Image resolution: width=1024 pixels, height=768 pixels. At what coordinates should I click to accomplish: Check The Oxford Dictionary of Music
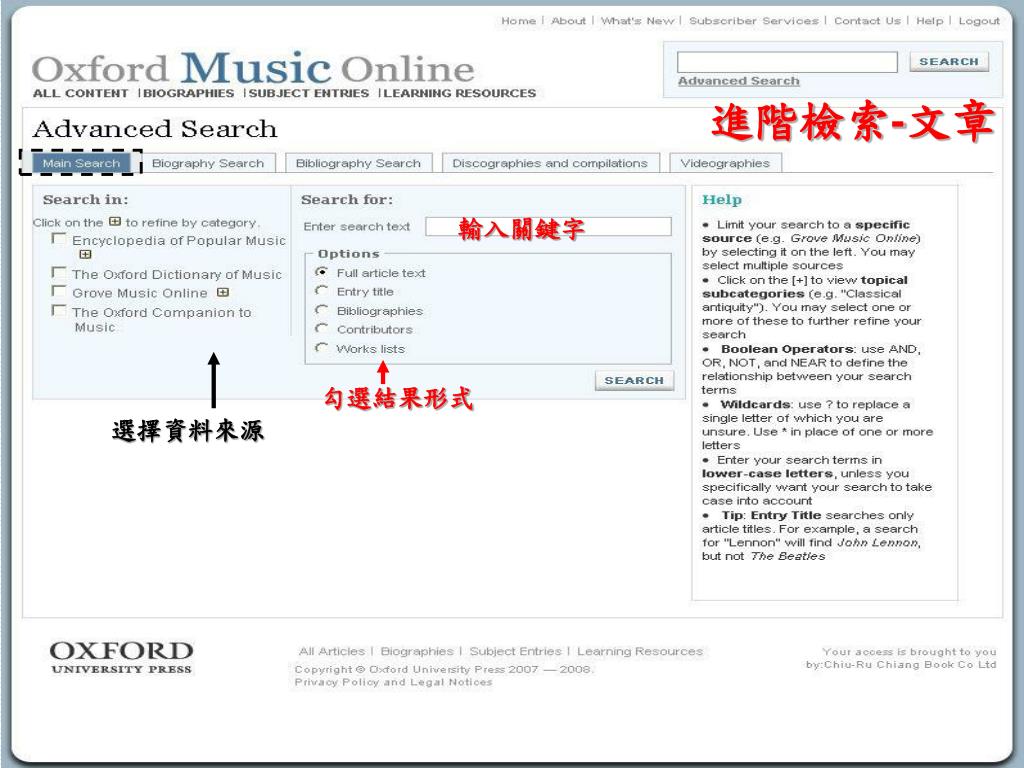click(59, 272)
